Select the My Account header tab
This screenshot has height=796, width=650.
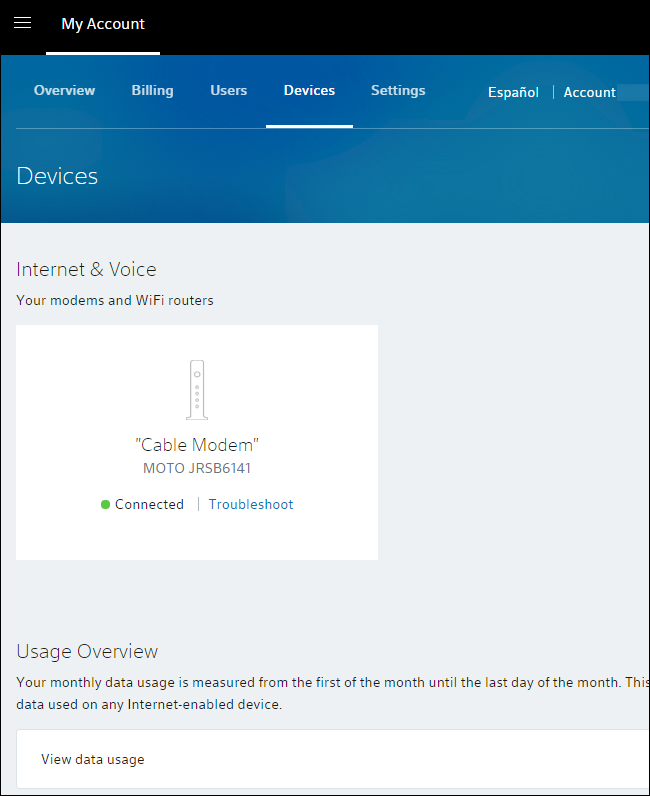[x=103, y=24]
